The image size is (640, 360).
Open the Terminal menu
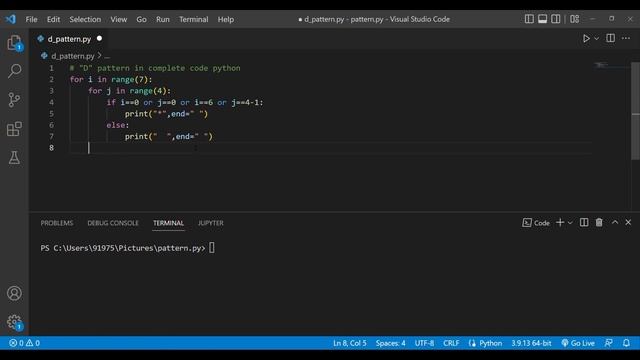click(193, 19)
